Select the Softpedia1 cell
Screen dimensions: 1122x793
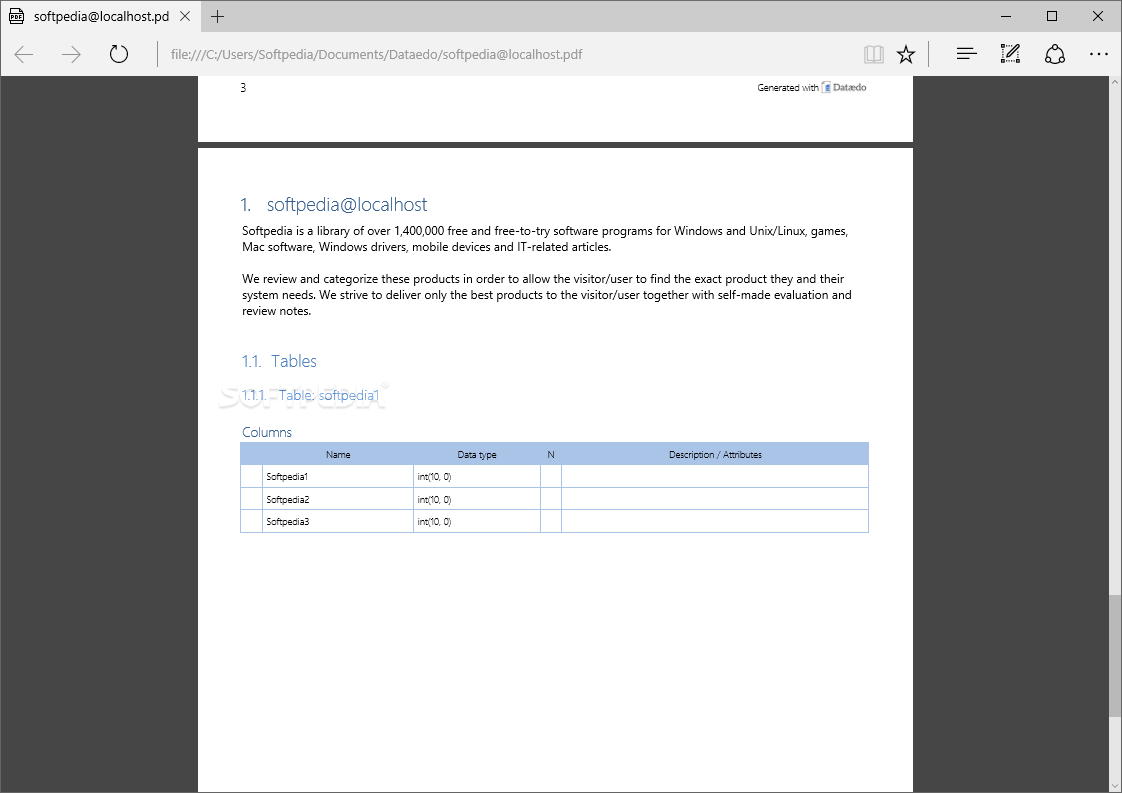pos(338,477)
